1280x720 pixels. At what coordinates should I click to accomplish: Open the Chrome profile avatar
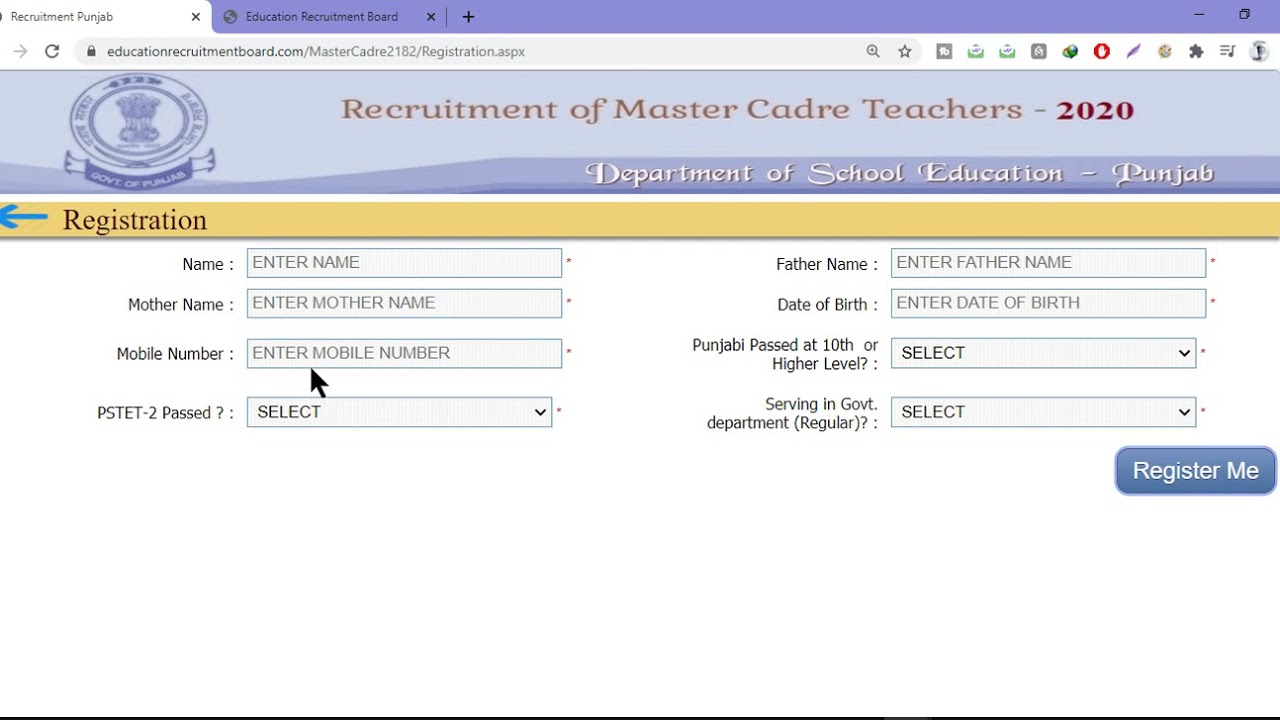pyautogui.click(x=1260, y=51)
